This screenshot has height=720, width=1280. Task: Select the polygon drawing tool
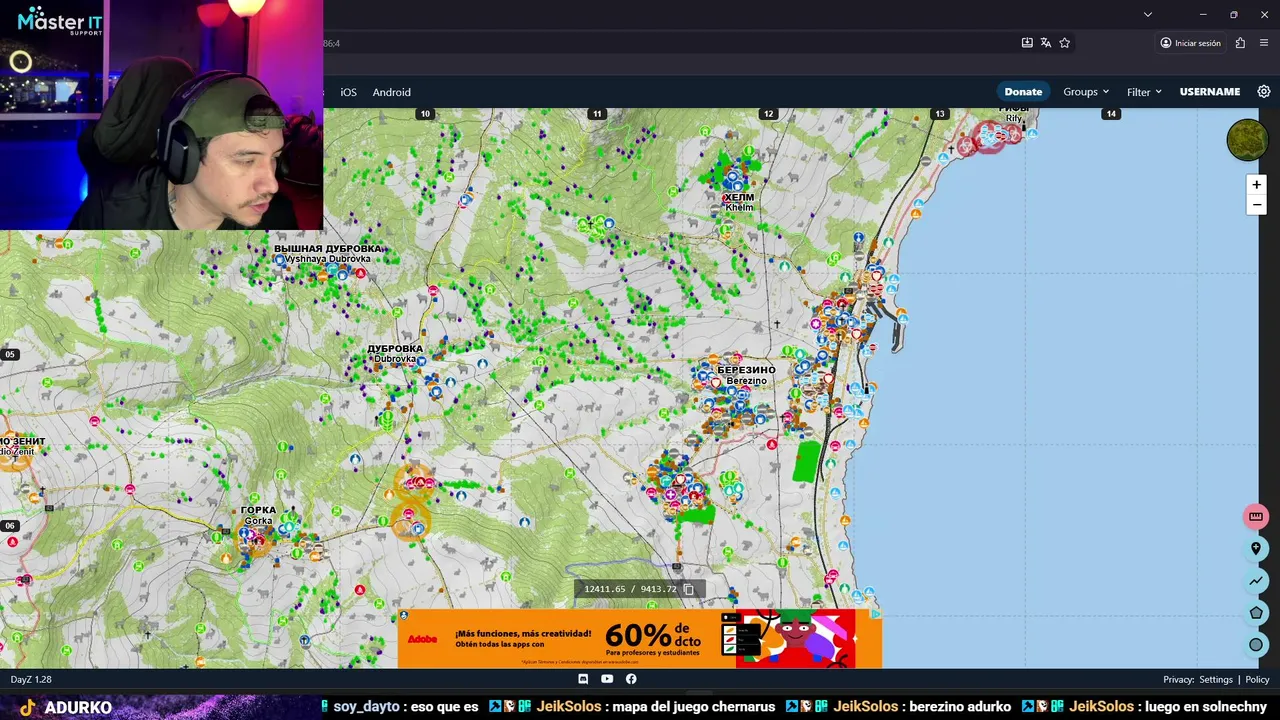pos(1256,612)
